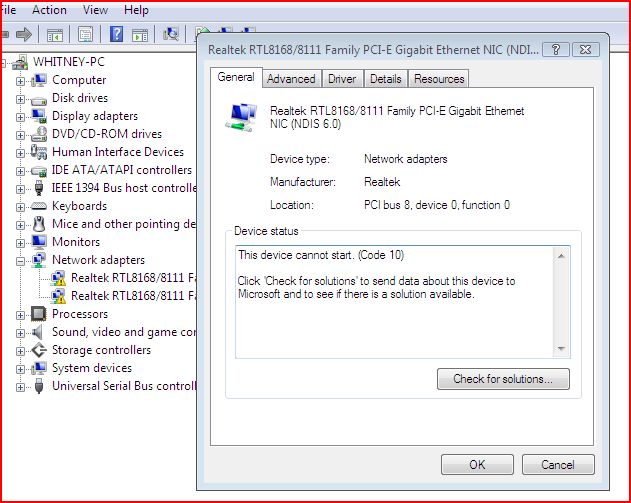The width and height of the screenshot is (631, 503).
Task: Open the Help menu
Action: point(136,10)
